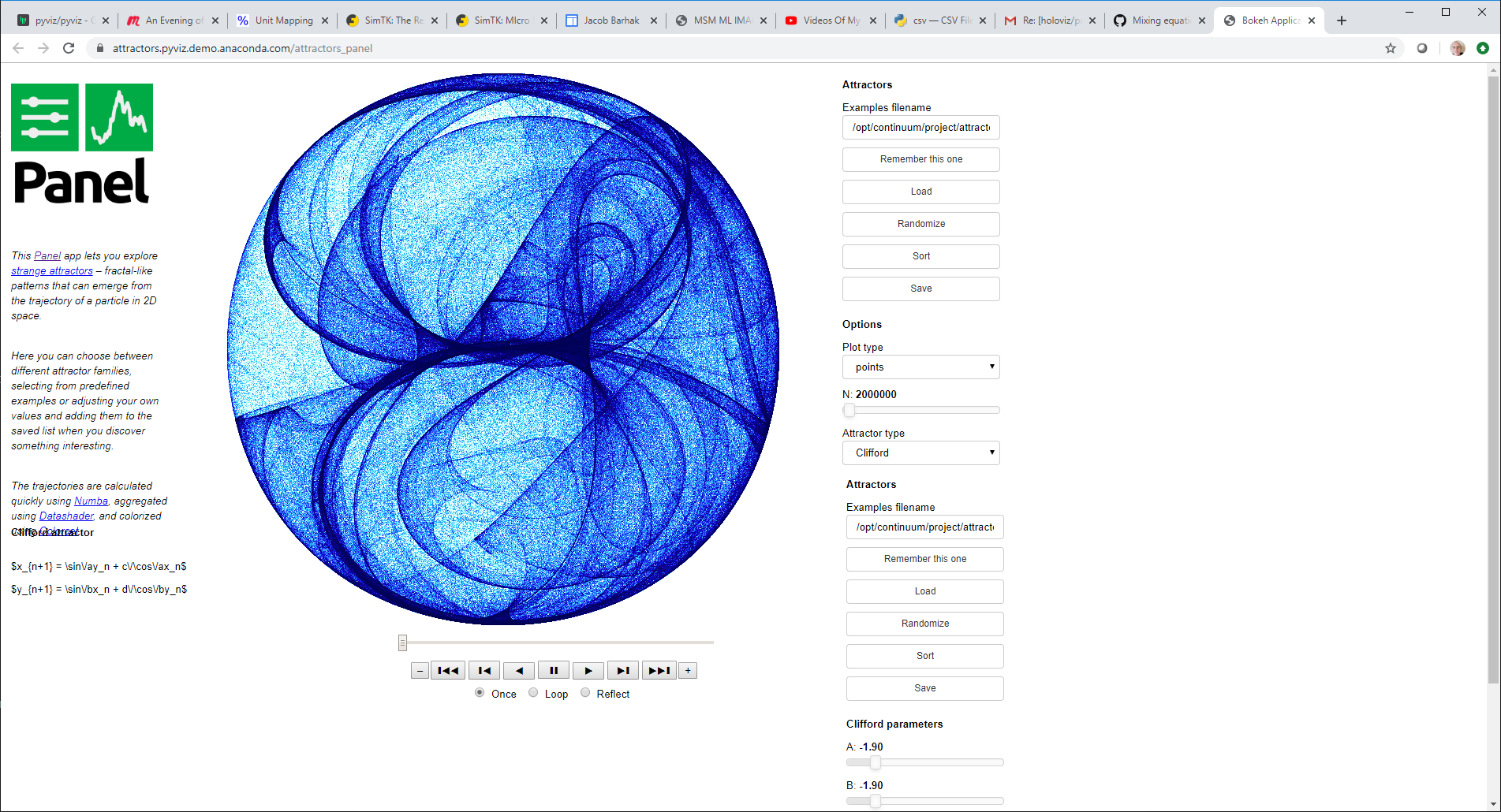Click the step forward one frame icon
The width and height of the screenshot is (1501, 812).
pyautogui.click(x=622, y=670)
